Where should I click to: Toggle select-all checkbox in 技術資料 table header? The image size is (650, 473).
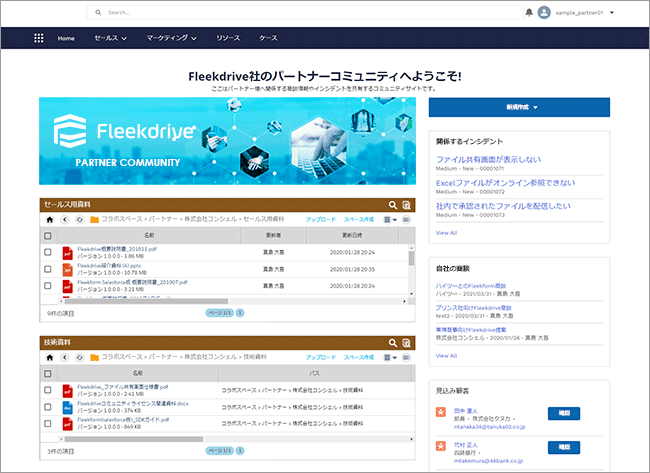click(x=48, y=374)
